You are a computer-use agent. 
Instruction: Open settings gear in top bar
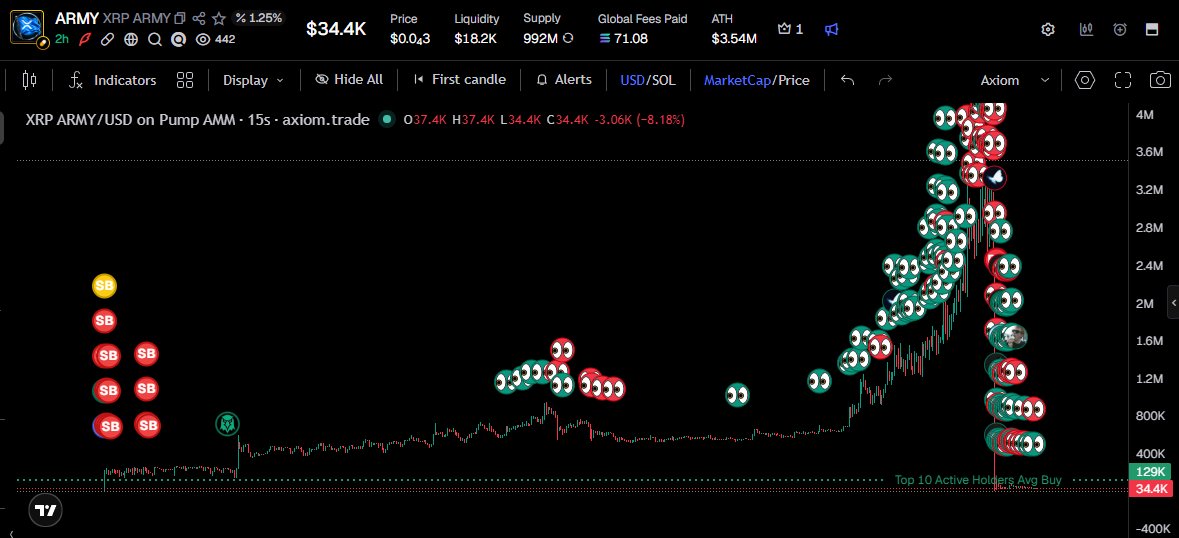[x=1047, y=29]
